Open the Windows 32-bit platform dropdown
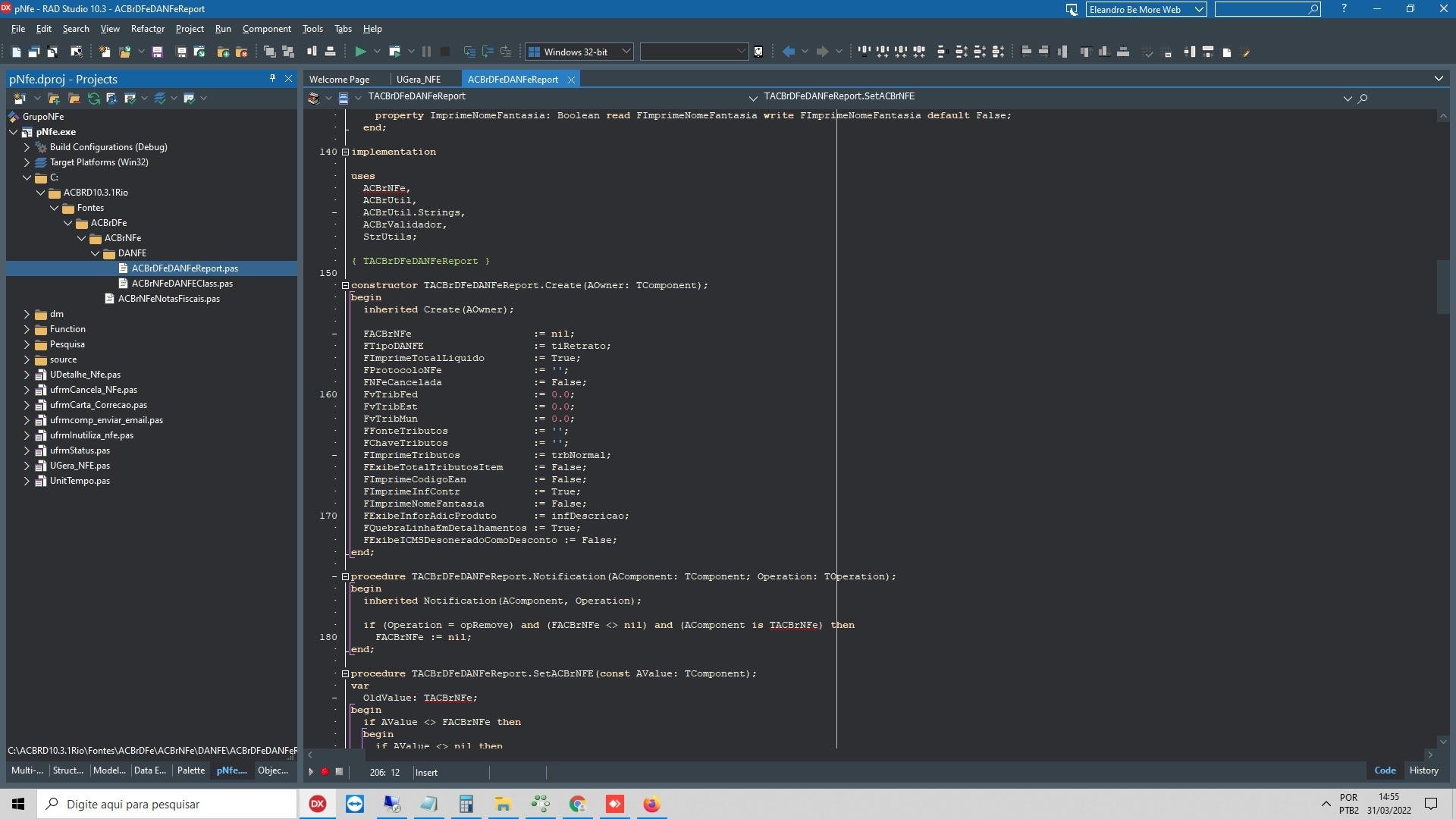The width and height of the screenshot is (1456, 819). coord(580,52)
